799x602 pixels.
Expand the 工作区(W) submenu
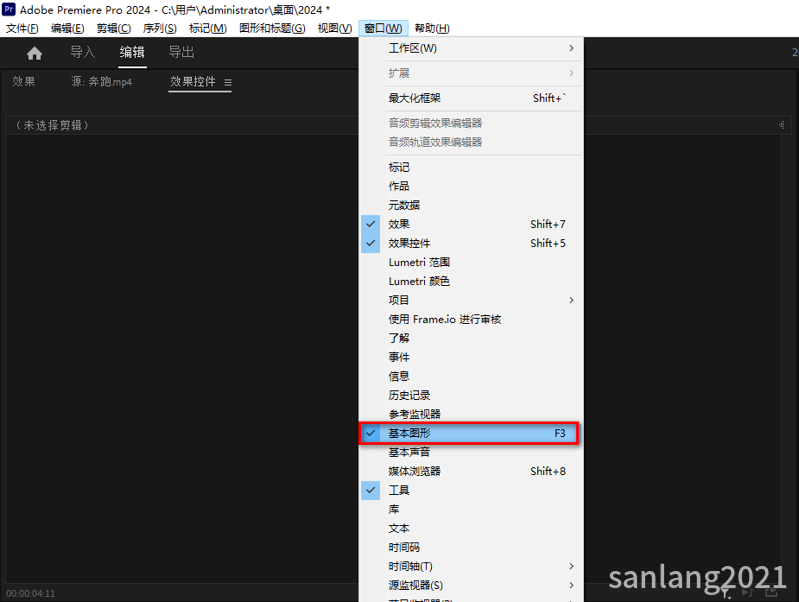471,48
